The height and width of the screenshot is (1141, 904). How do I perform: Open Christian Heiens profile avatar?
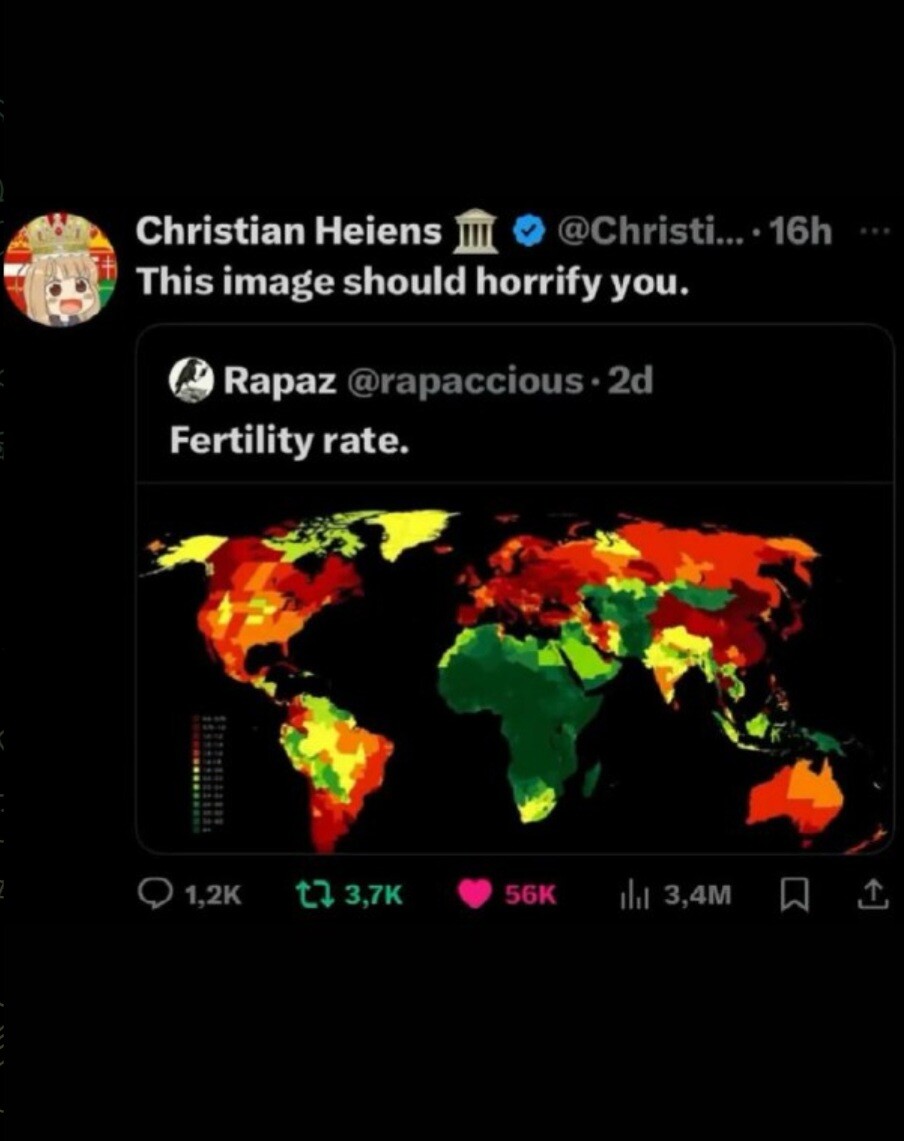coord(61,268)
